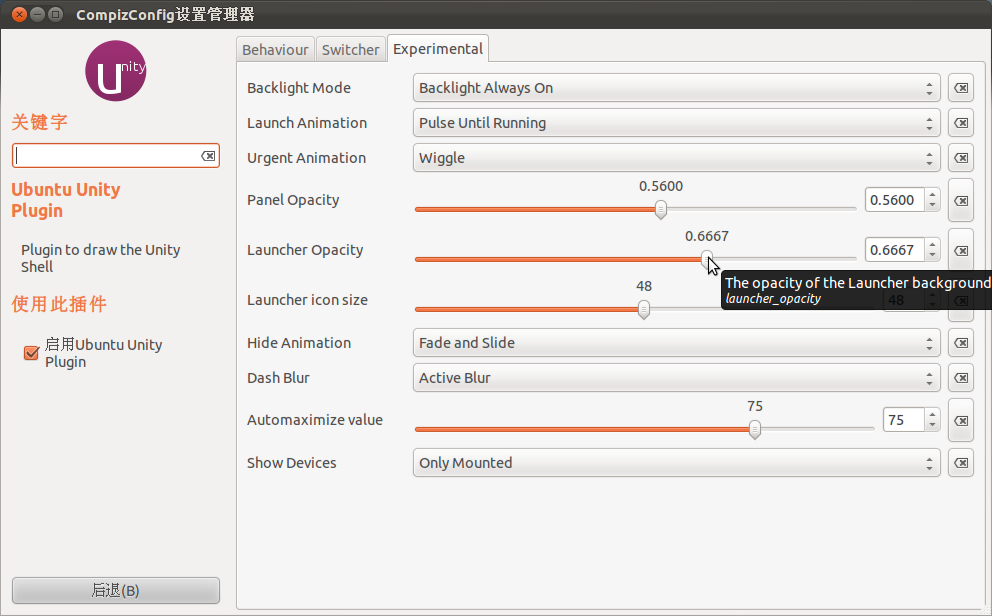The image size is (992, 616).
Task: Expand the Dash Blur combo box
Action: click(x=676, y=378)
